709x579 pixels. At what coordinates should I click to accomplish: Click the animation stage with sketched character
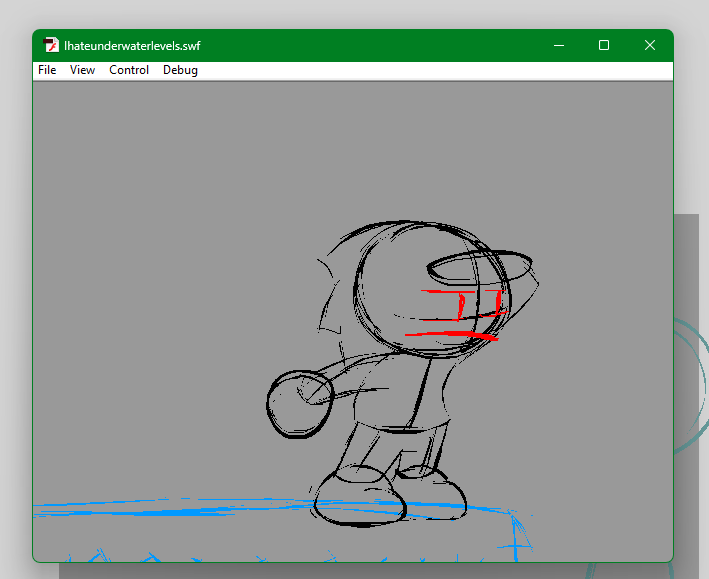click(x=353, y=322)
